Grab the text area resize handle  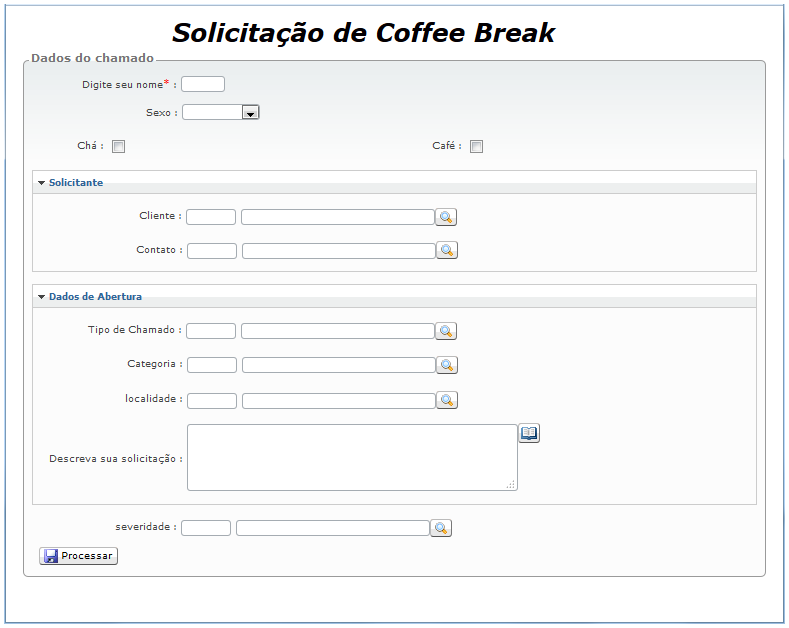[x=511, y=485]
